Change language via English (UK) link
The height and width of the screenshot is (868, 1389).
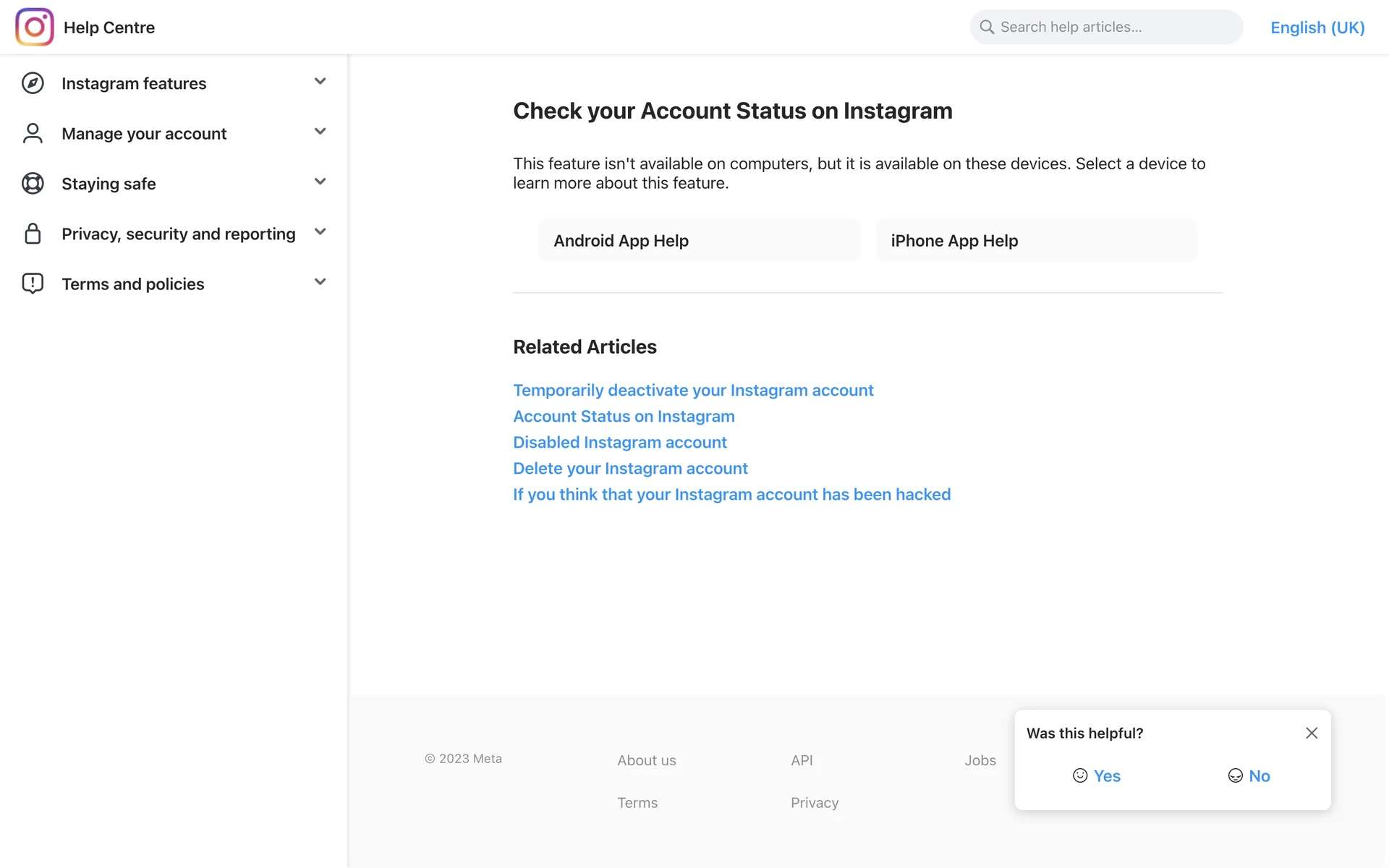click(1317, 27)
